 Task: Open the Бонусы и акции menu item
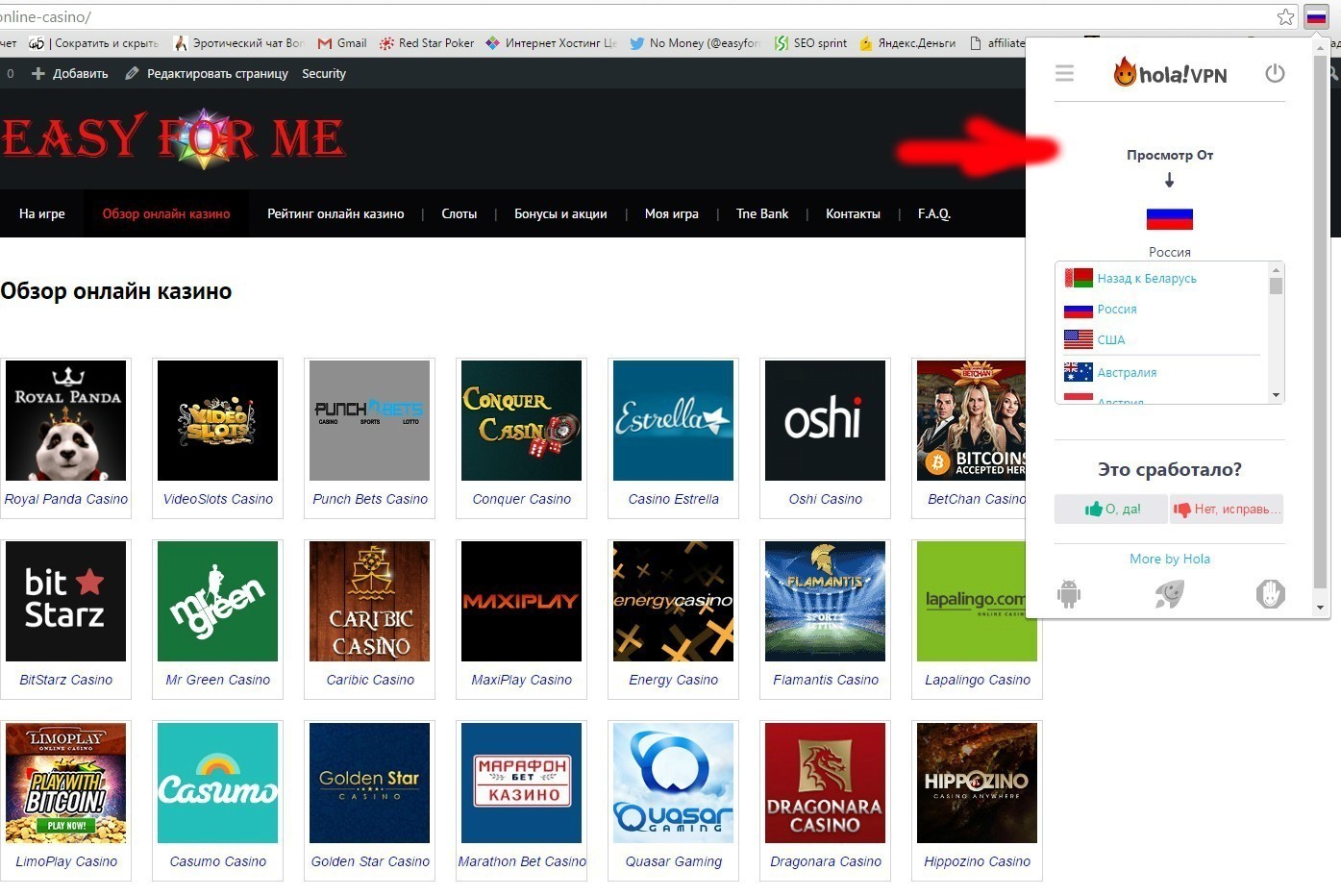click(x=560, y=213)
